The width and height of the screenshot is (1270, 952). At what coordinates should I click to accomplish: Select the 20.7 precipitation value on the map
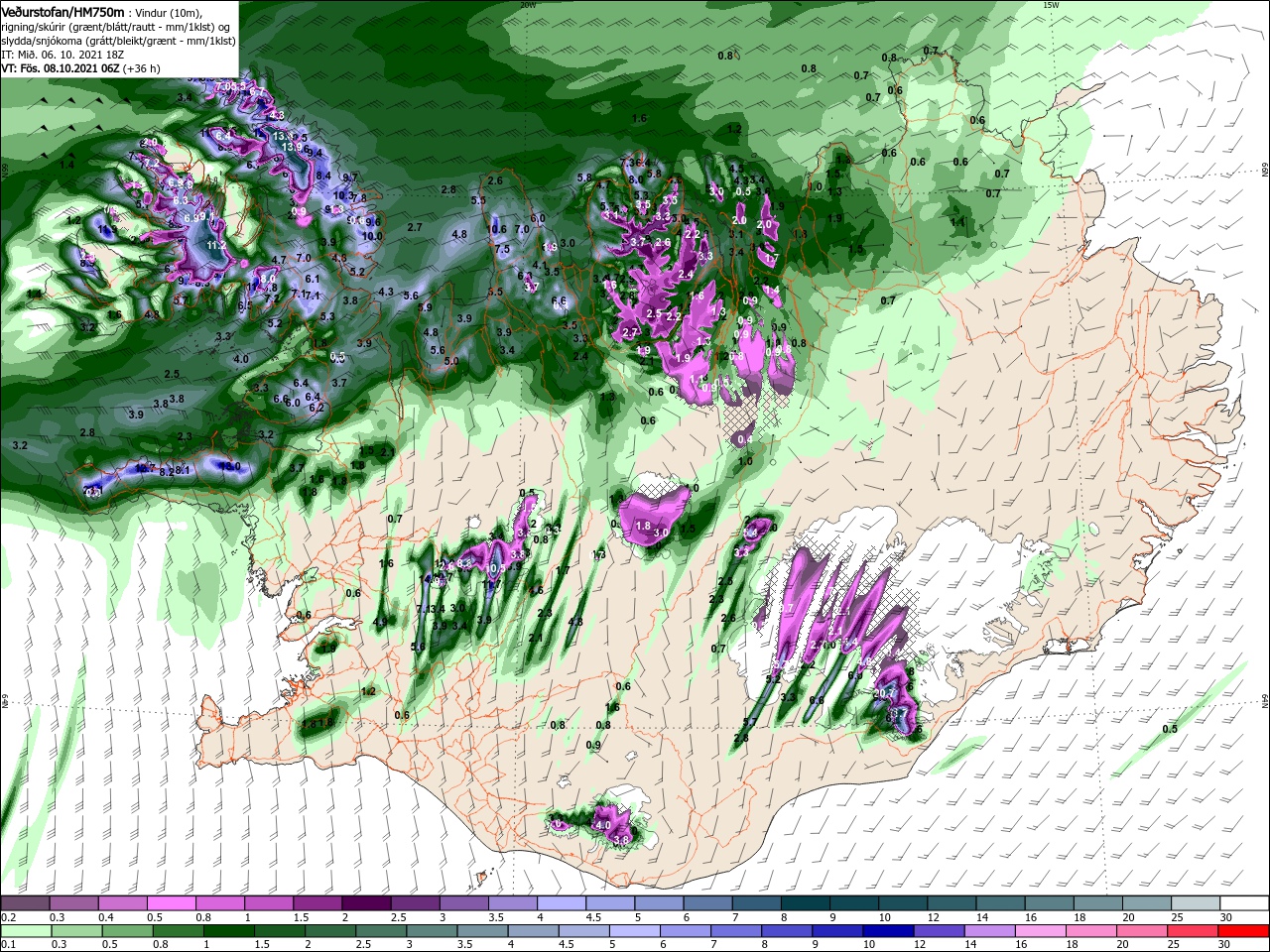[885, 692]
